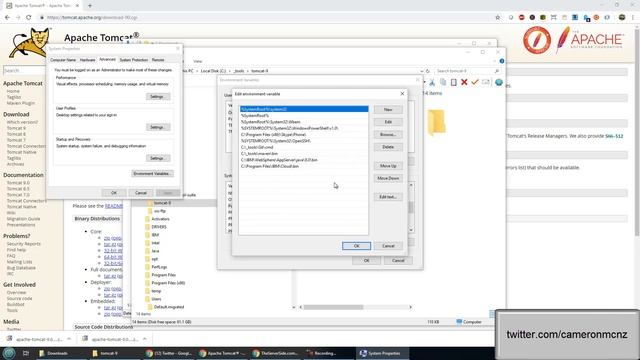
Task: Click the Performance Settings button
Action: click(x=157, y=97)
